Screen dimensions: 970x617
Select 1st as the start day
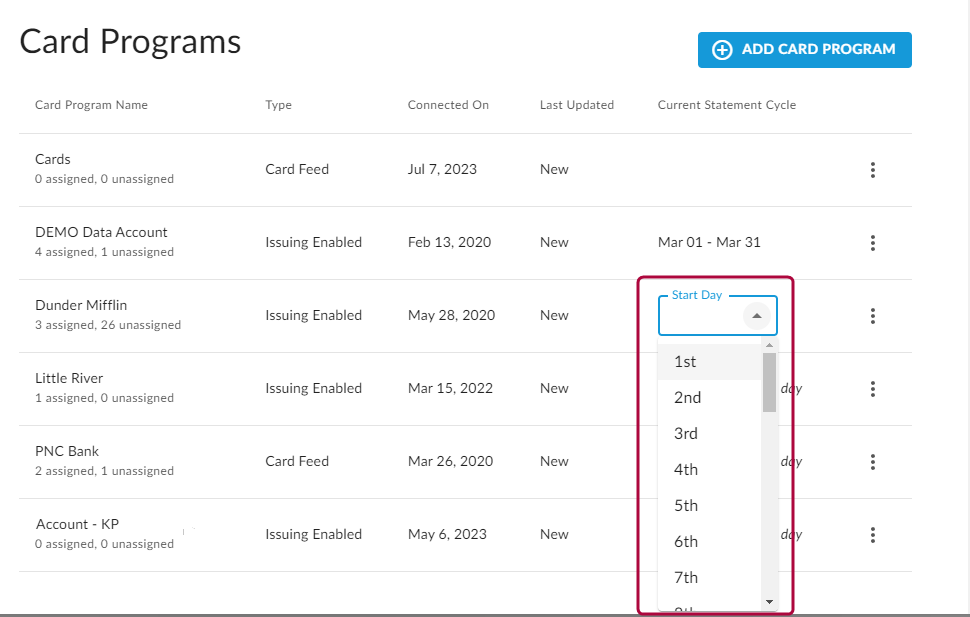pyautogui.click(x=686, y=362)
